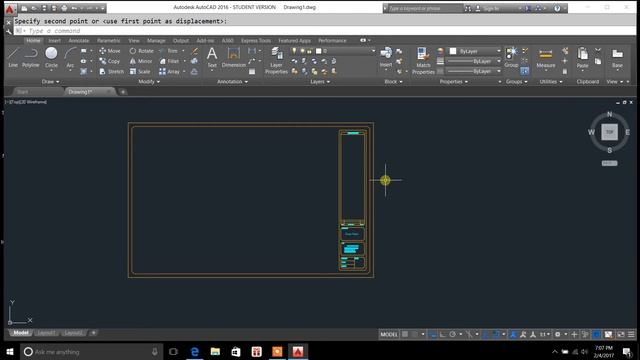Activate the Mirror command

click(x=141, y=61)
